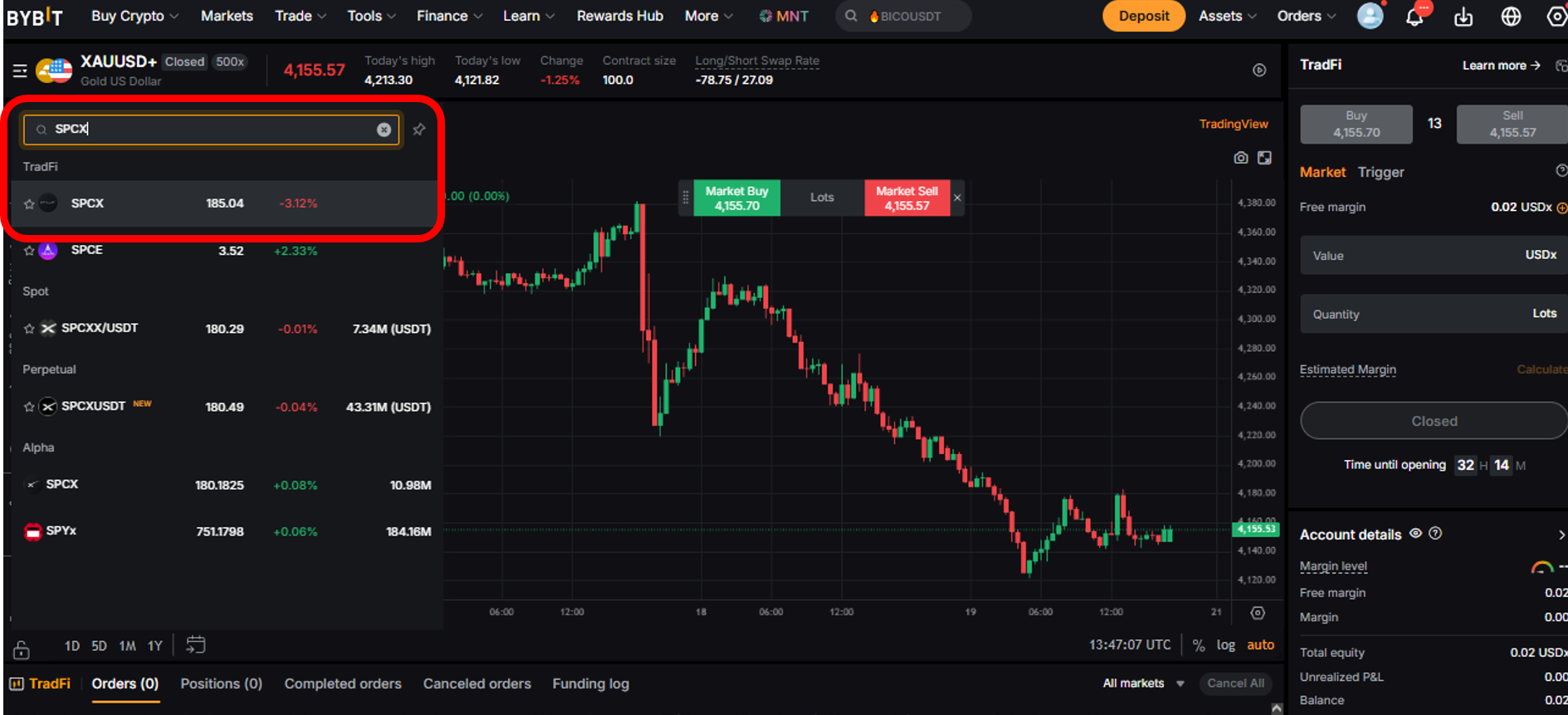Add free margin with plus icon

1561,208
